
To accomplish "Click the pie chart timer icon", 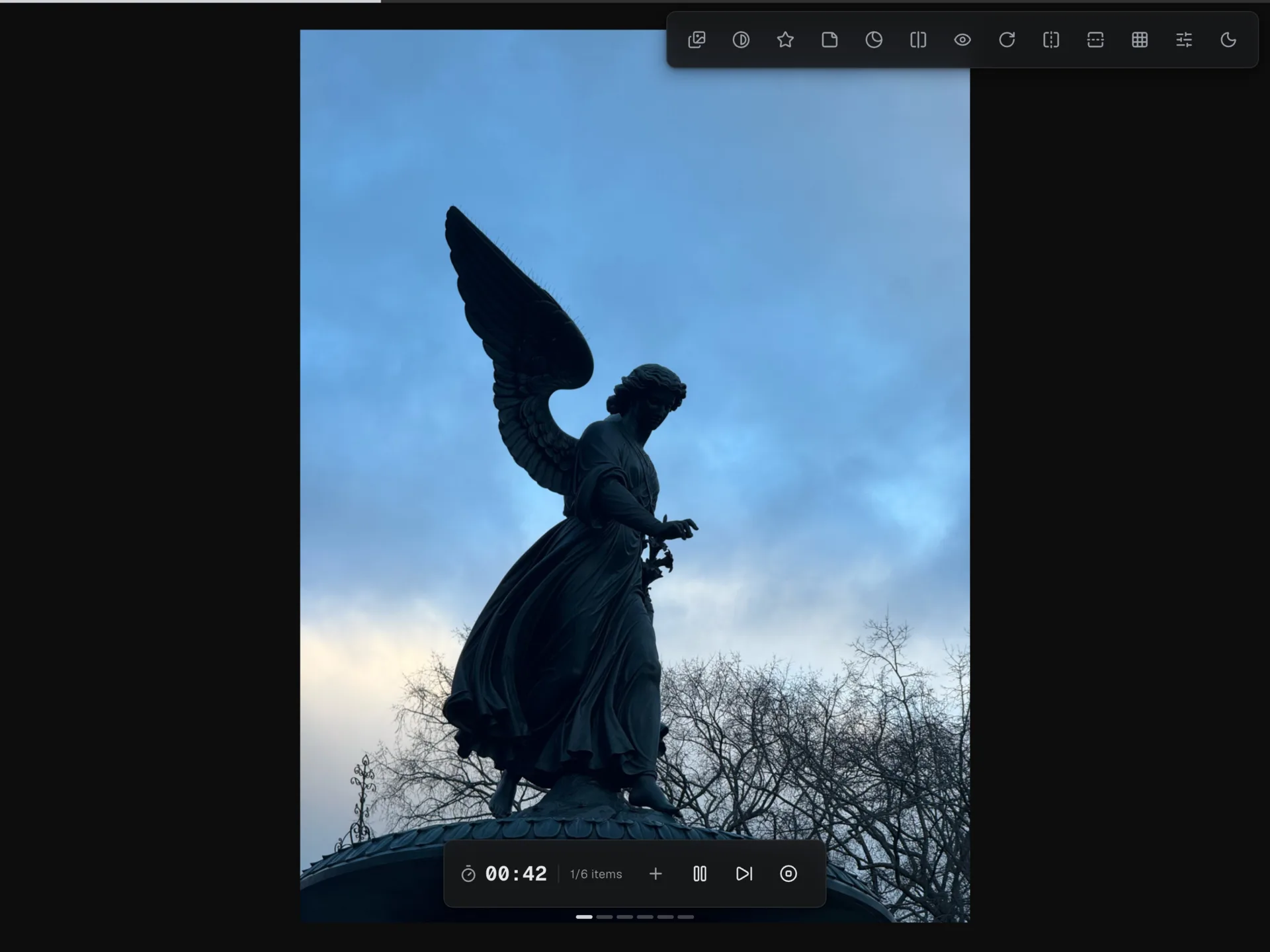I will click(x=874, y=40).
